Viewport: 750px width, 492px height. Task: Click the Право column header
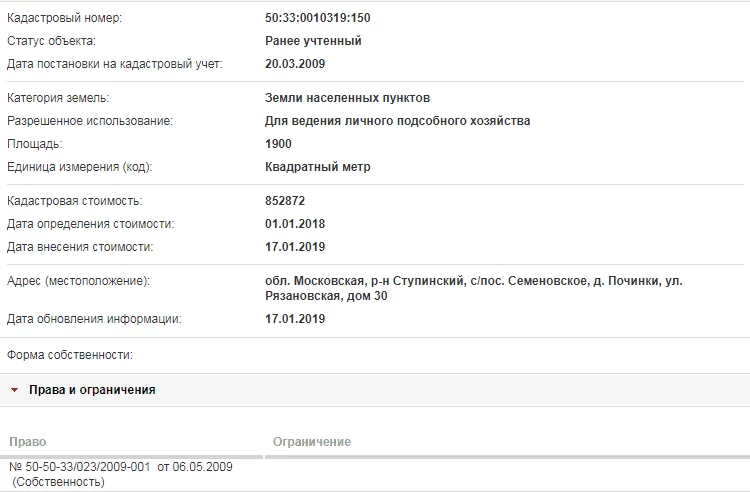pyautogui.click(x=28, y=442)
